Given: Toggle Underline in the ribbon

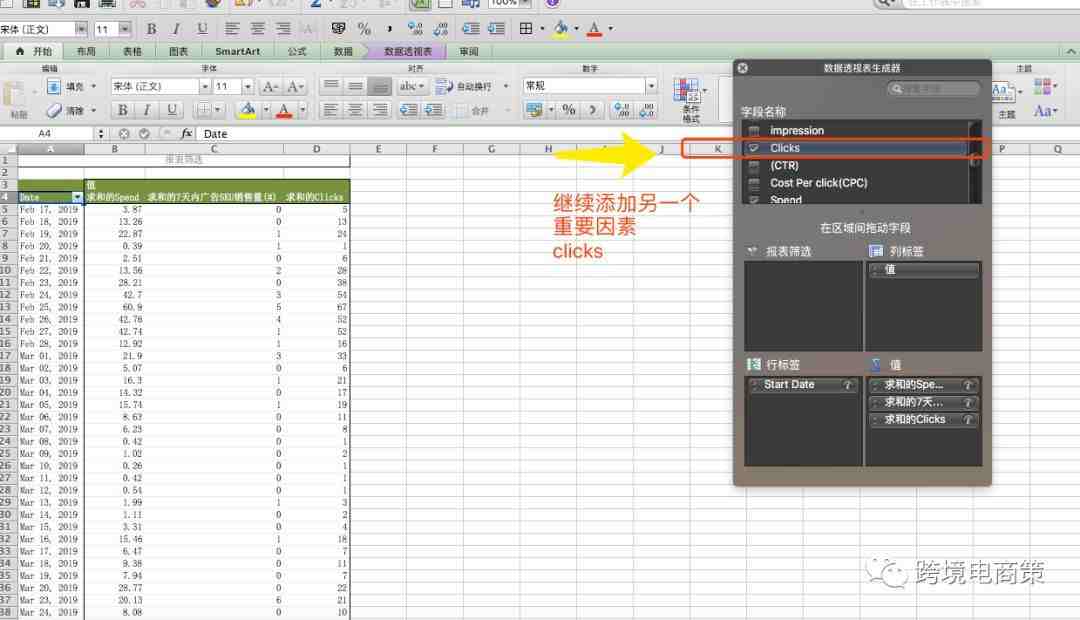Looking at the screenshot, I should tap(172, 110).
